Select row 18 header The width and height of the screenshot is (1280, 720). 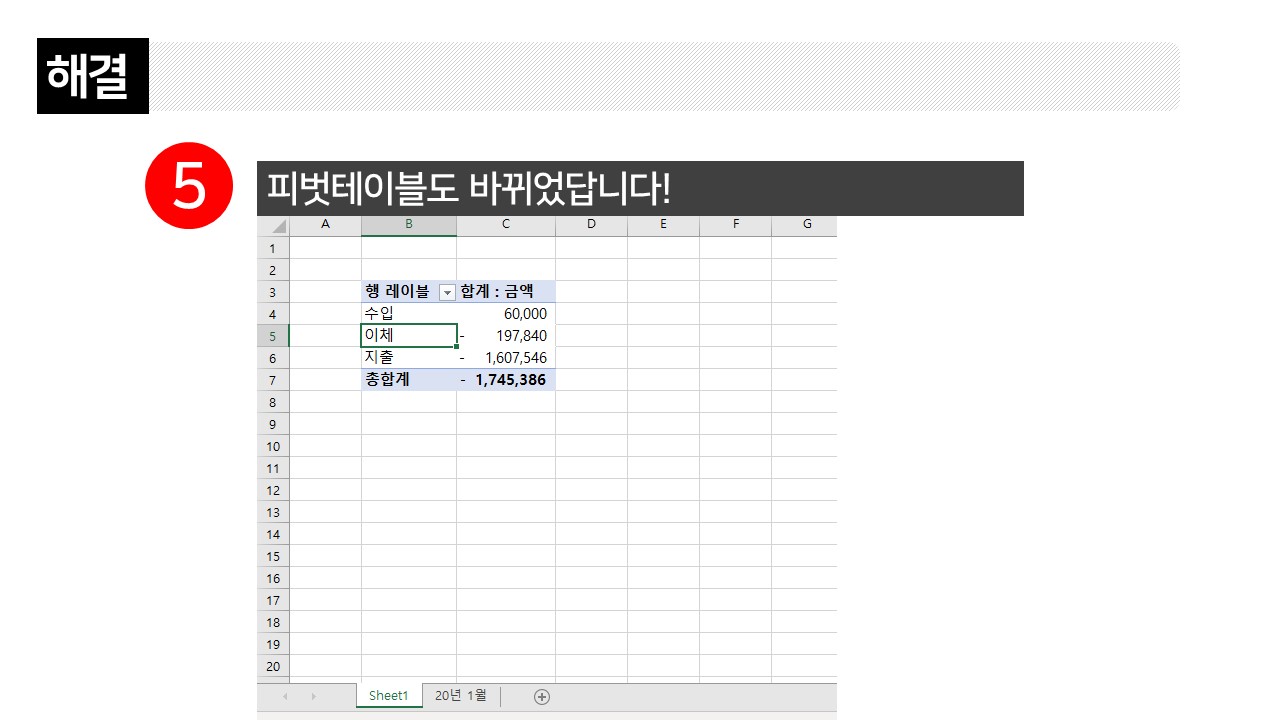(x=273, y=622)
